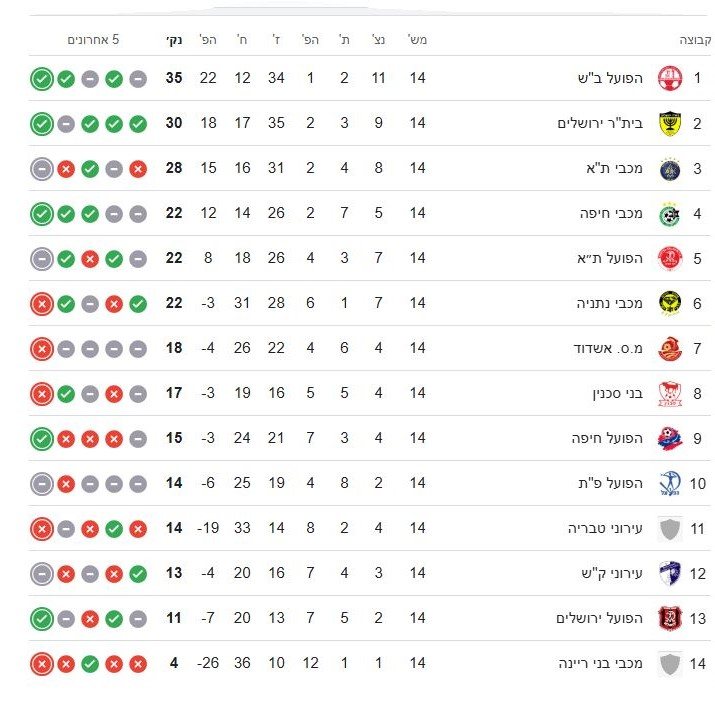Click the קבוצה team column header
The width and height of the screenshot is (715, 711).
(x=693, y=40)
